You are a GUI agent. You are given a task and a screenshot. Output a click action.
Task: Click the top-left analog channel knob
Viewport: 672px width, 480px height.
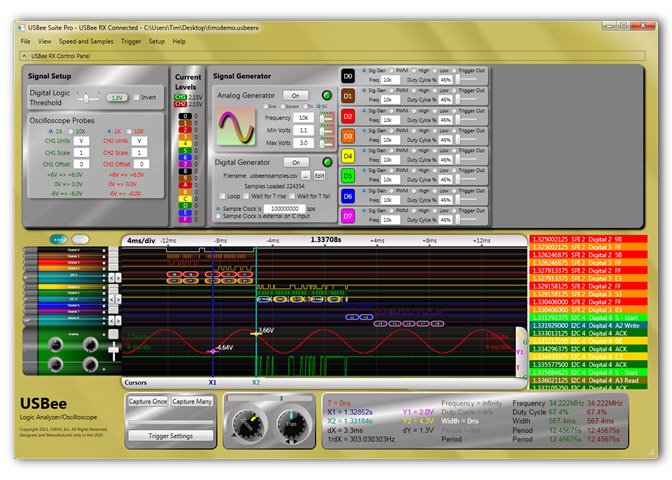pyautogui.click(x=55, y=344)
